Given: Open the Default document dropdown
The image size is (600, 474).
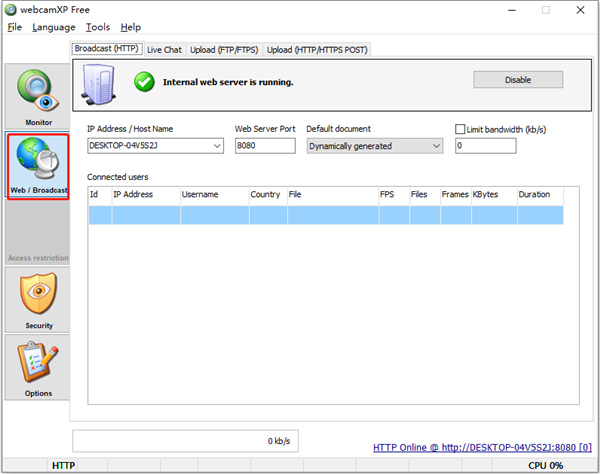Looking at the screenshot, I should coord(375,146).
